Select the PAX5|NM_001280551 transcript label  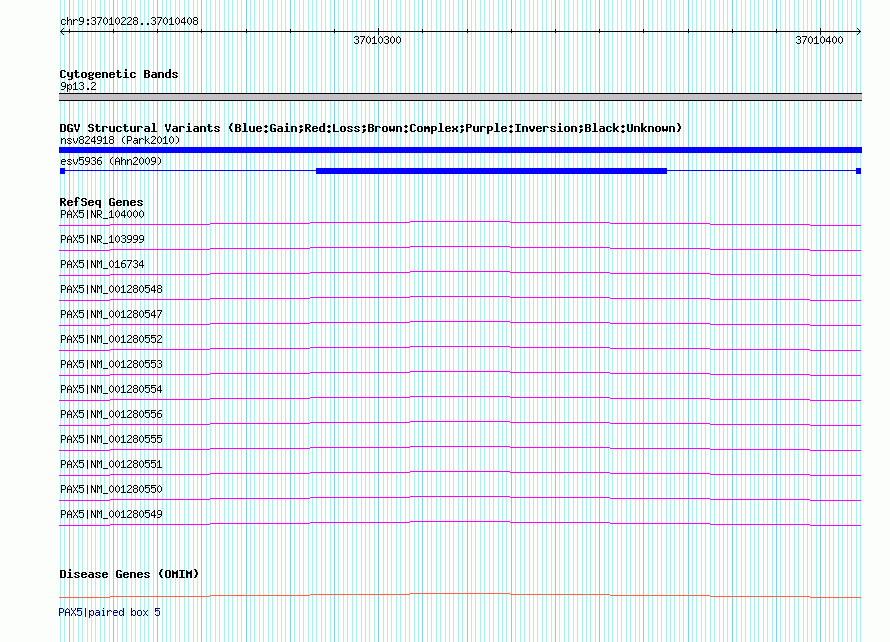[x=111, y=464]
